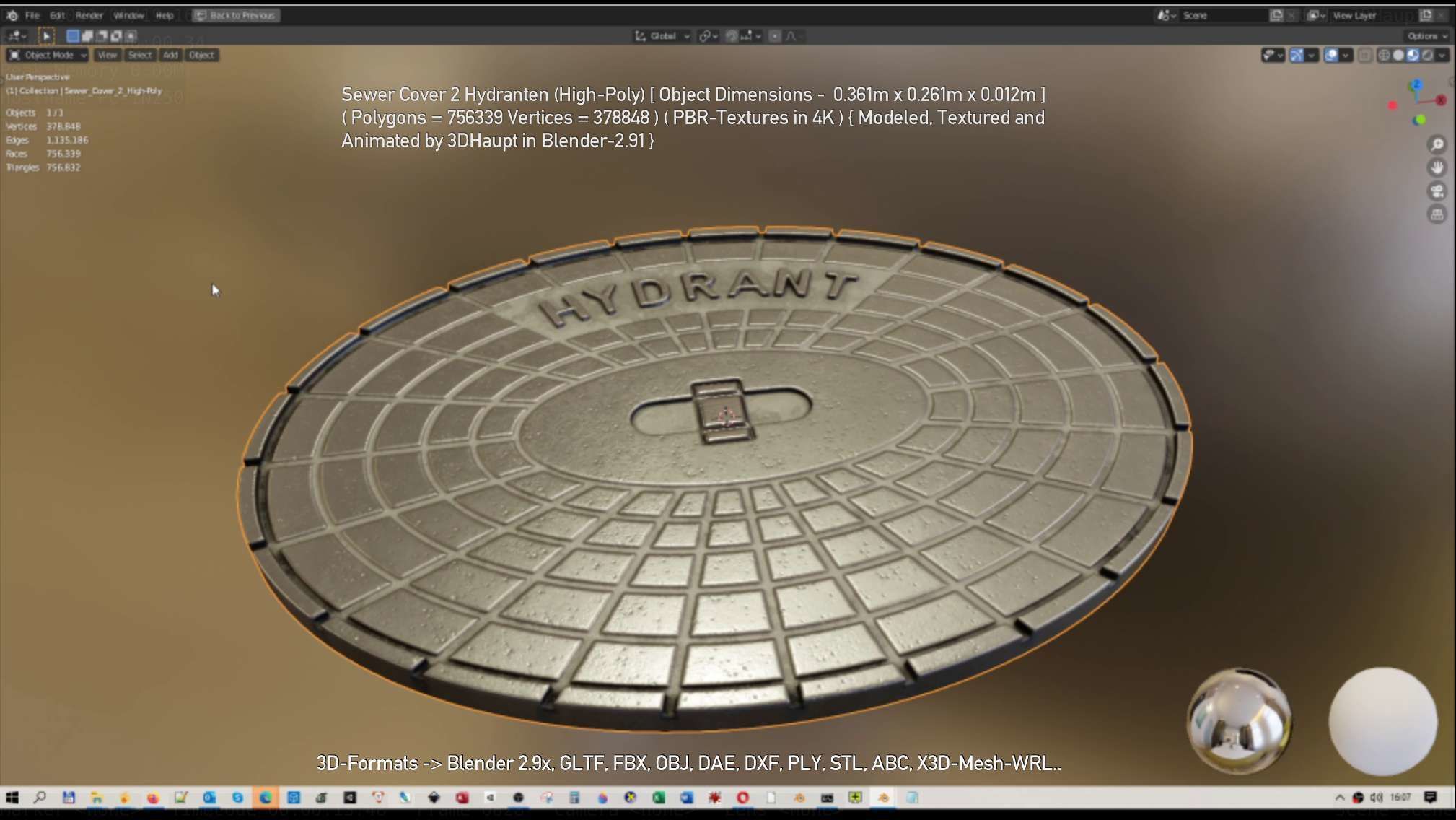Toggle proportional editing

coord(775,36)
